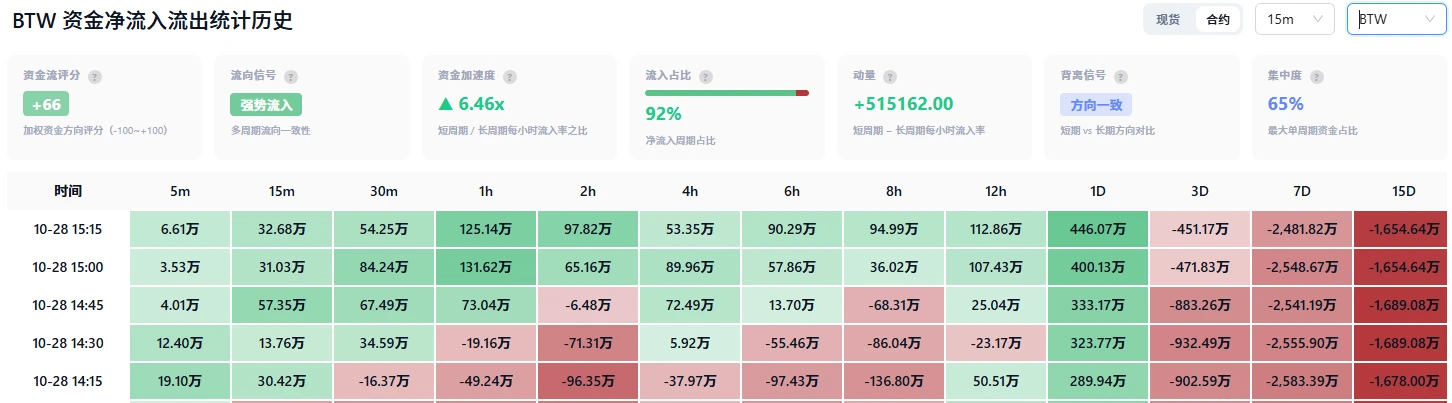Click the -1,678.00万 cell

tap(1403, 381)
